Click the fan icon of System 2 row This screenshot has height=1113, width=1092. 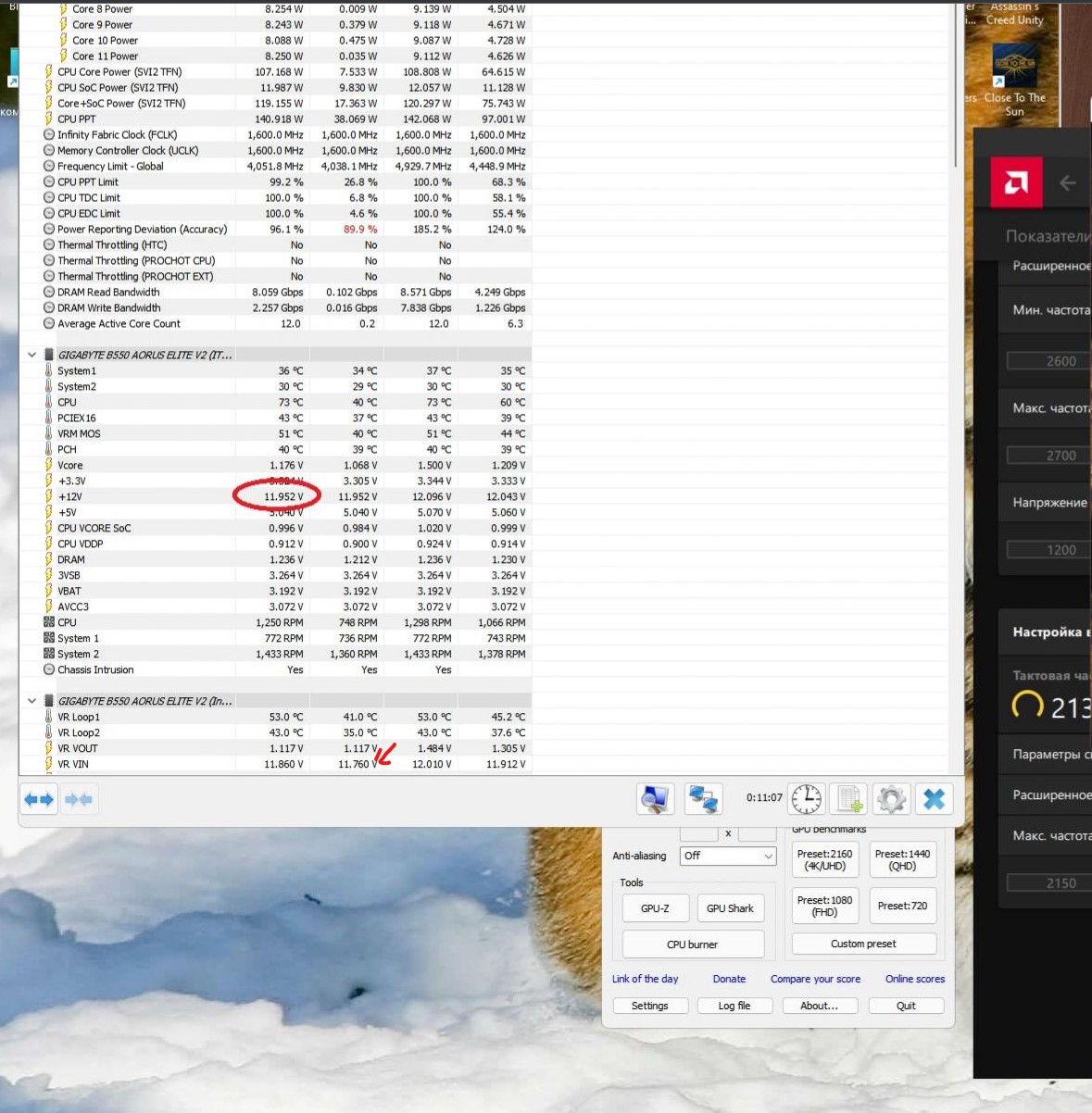point(49,654)
